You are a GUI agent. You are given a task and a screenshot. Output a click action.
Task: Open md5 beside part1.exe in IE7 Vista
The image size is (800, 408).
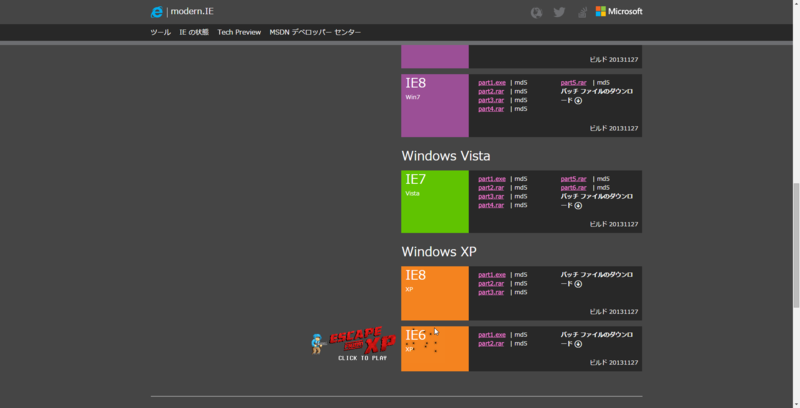521,179
